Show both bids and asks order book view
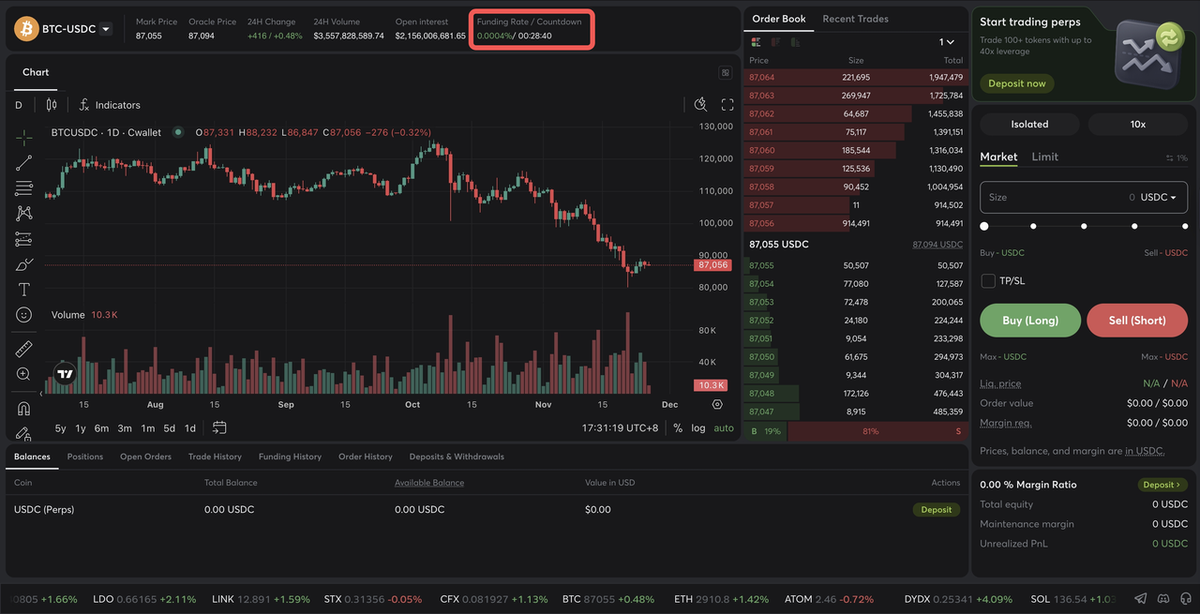The image size is (1200, 614). [x=755, y=42]
